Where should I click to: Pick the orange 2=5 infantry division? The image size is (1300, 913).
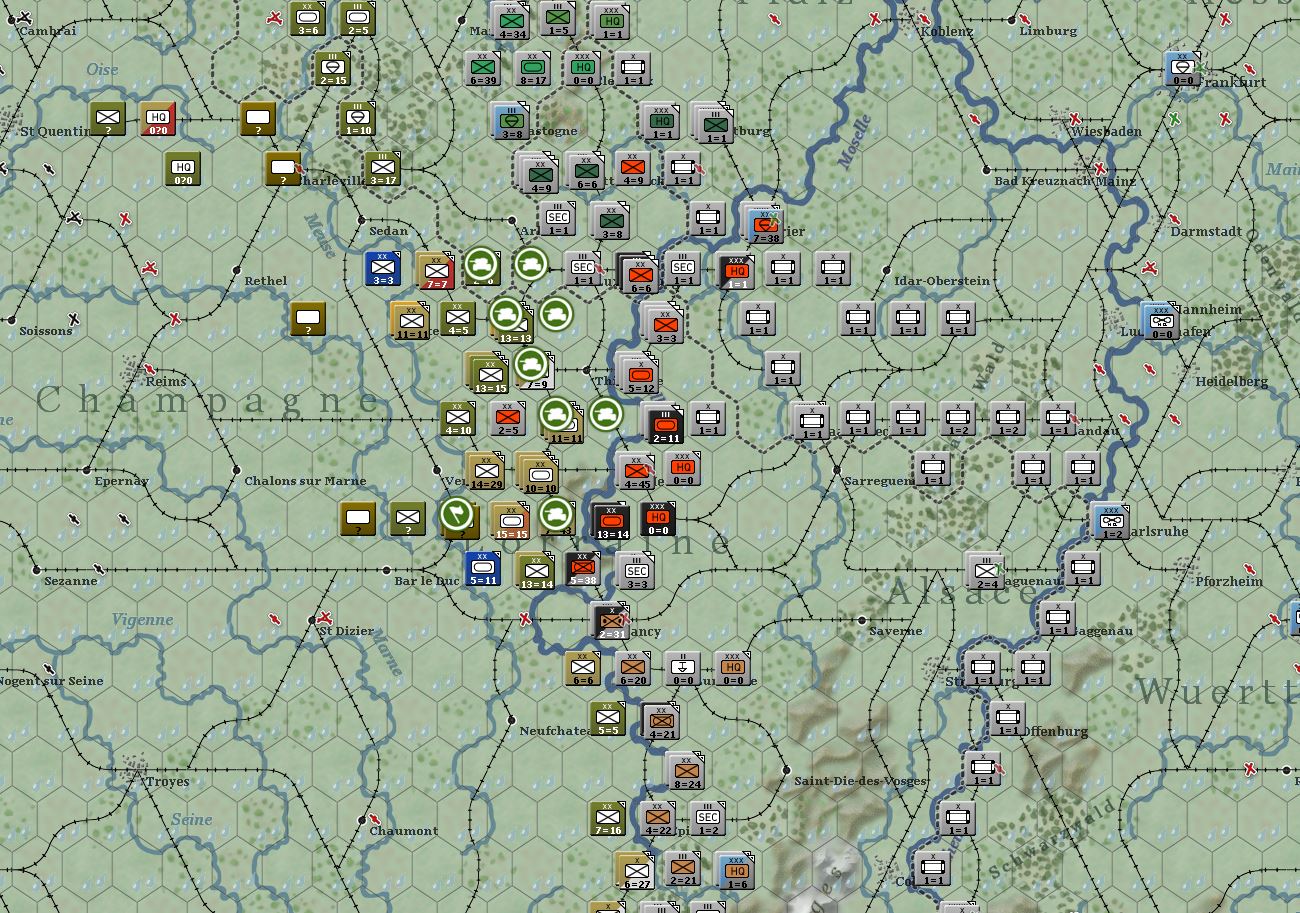point(508,419)
